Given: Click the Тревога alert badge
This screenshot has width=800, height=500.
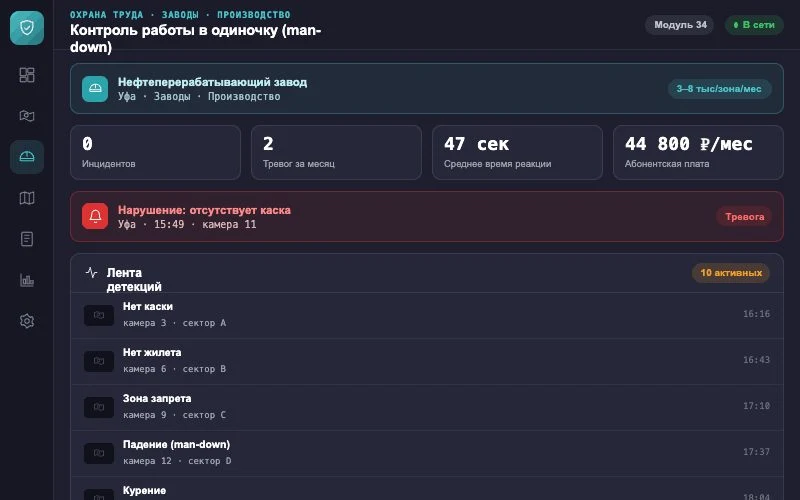Looking at the screenshot, I should 744,217.
